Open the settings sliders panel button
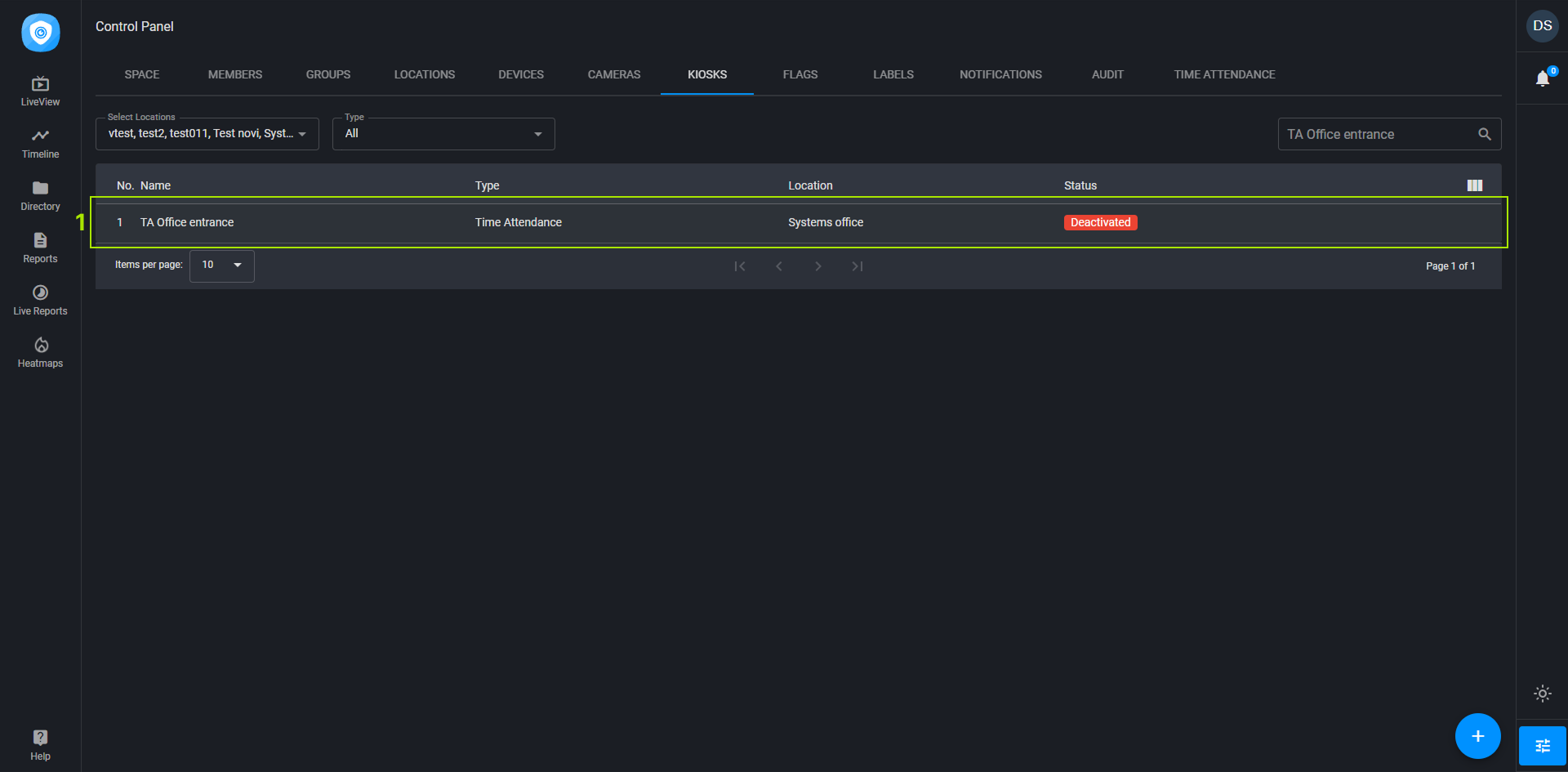Screen dimensions: 1568x772 [x=1542, y=745]
